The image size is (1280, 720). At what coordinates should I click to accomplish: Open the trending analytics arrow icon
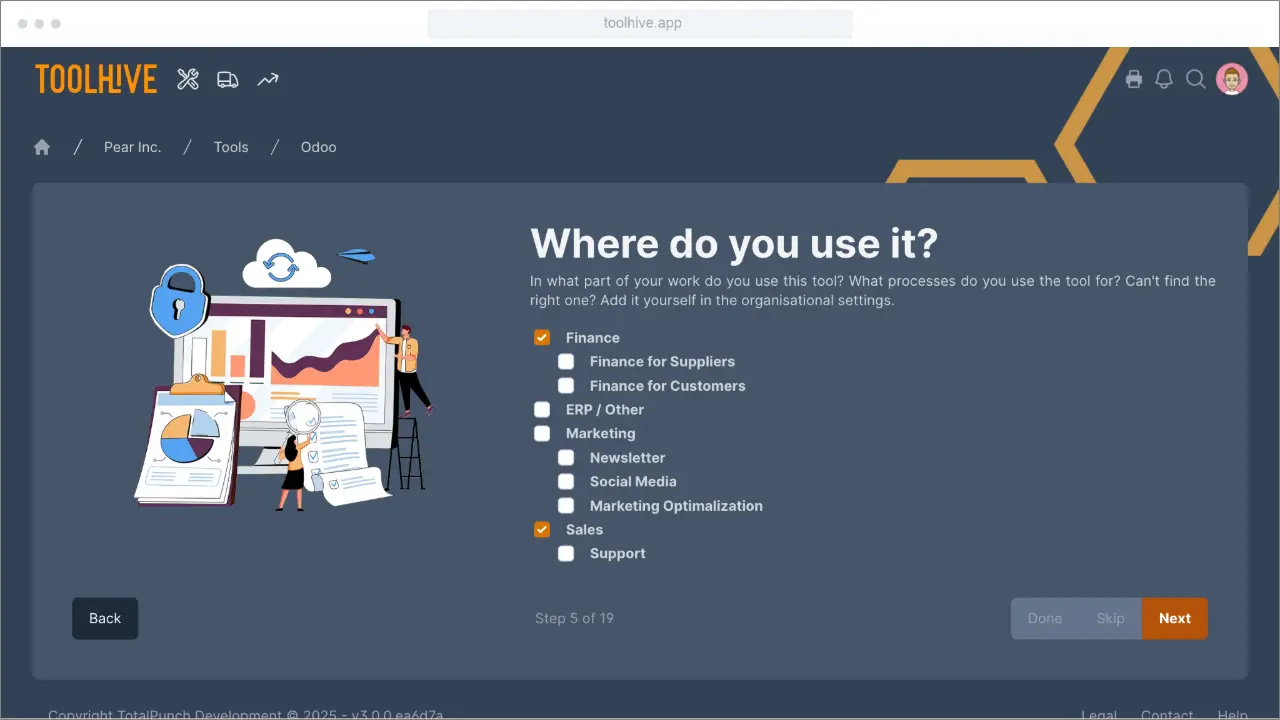point(267,78)
